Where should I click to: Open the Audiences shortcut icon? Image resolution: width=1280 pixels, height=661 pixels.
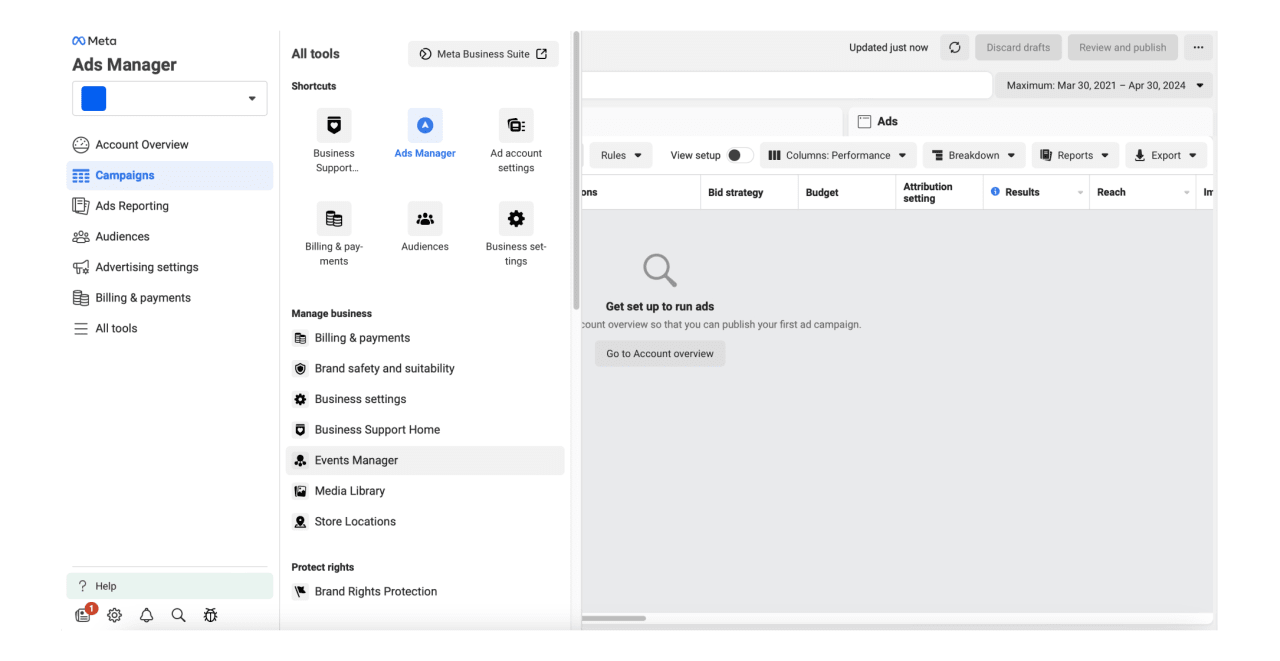point(425,217)
